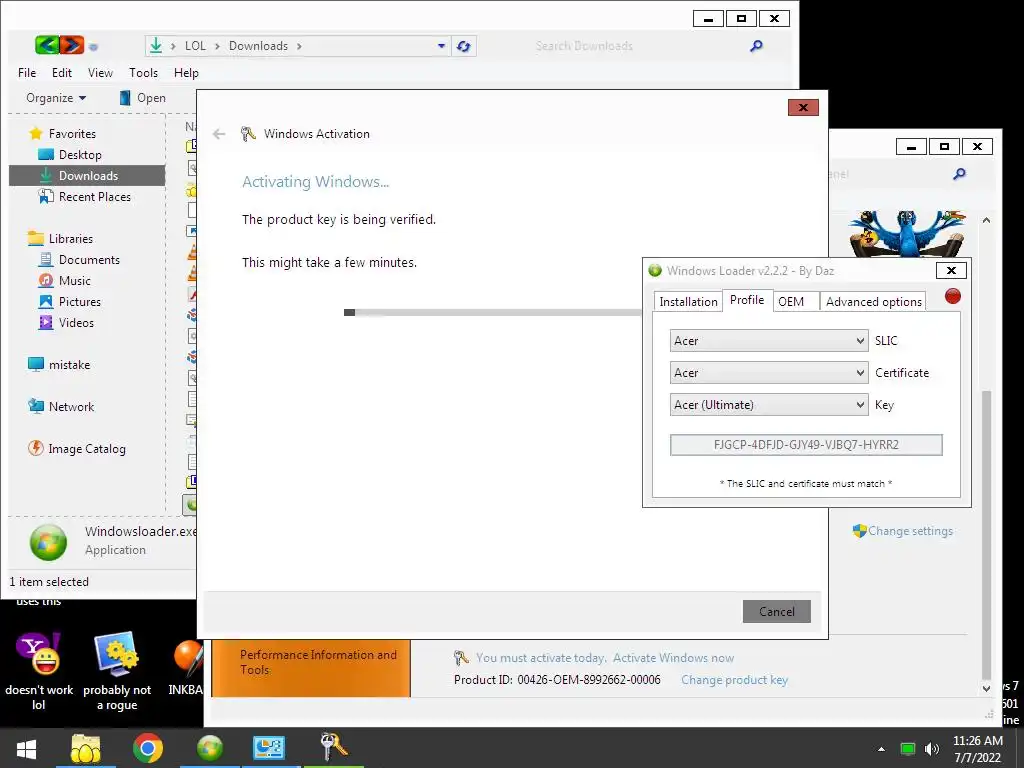The image size is (1024, 768).
Task: Show hidden tray icons arrow
Action: (x=882, y=749)
